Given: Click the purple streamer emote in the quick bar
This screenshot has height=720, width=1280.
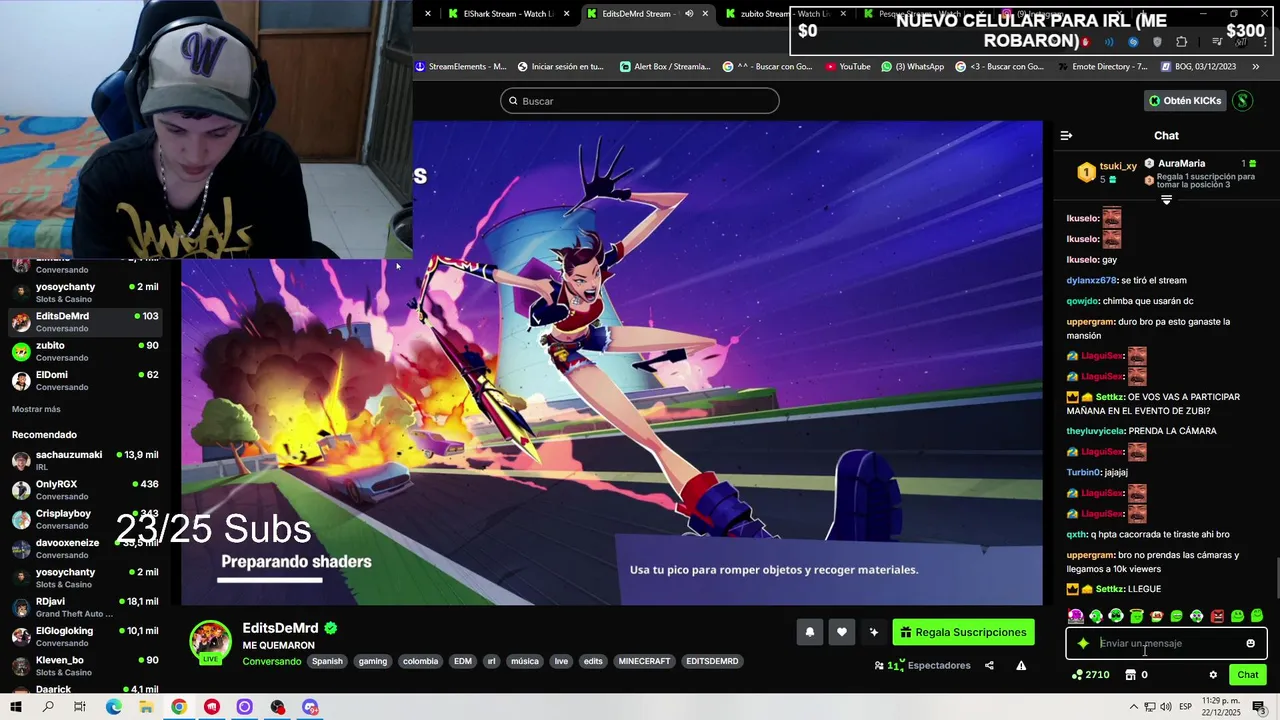Looking at the screenshot, I should coord(1075,616).
